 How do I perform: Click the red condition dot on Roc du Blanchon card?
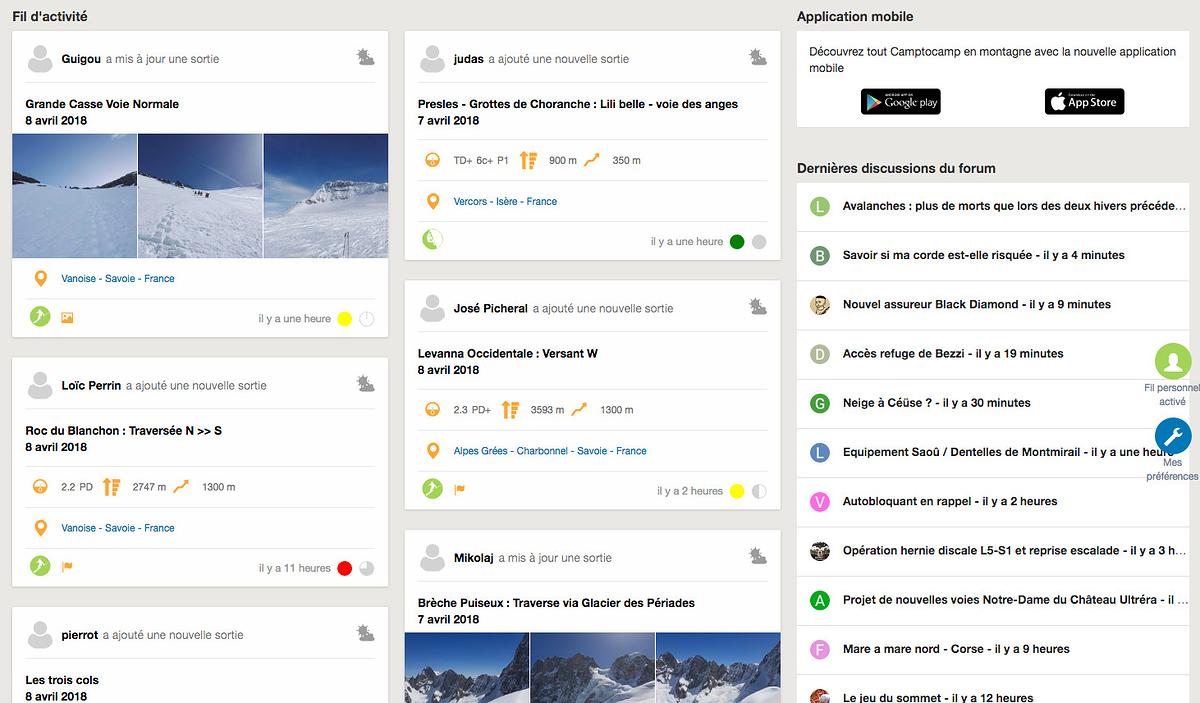pos(344,568)
